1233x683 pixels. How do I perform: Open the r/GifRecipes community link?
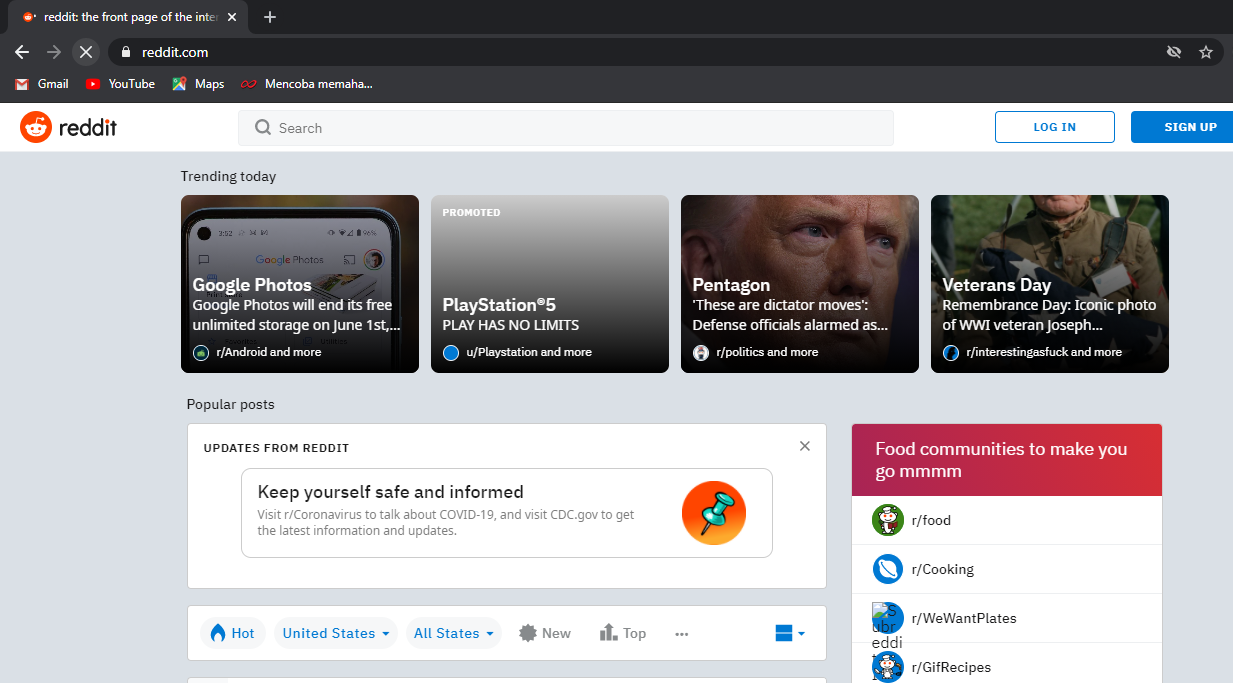951,667
